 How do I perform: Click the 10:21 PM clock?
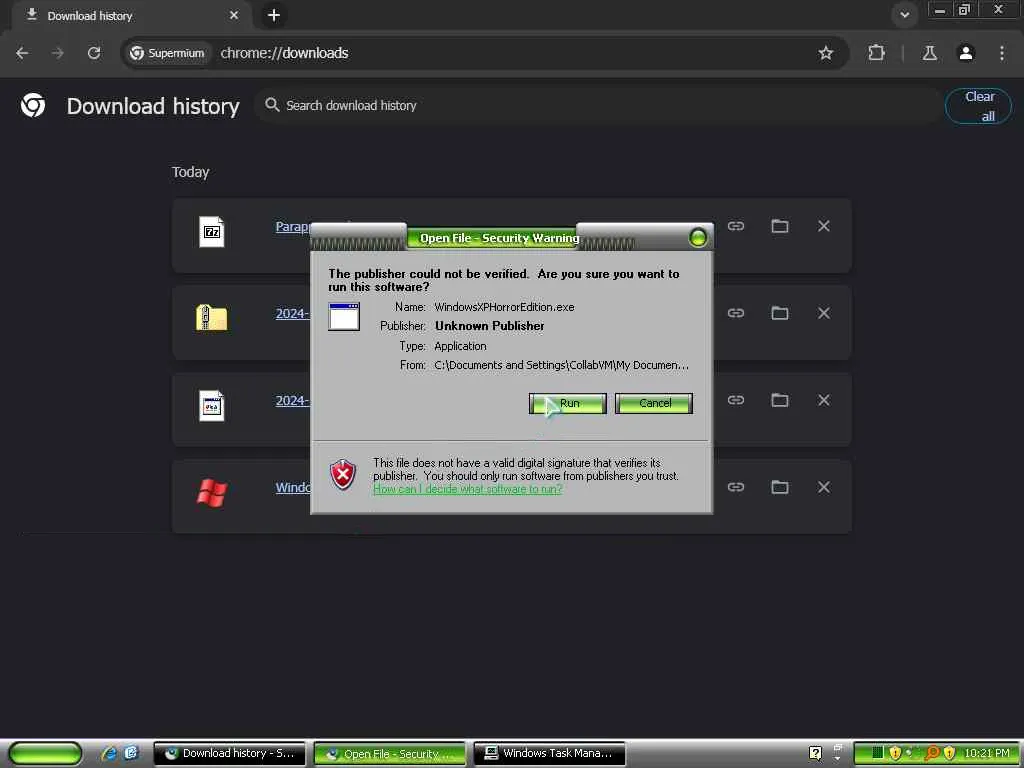coord(987,753)
